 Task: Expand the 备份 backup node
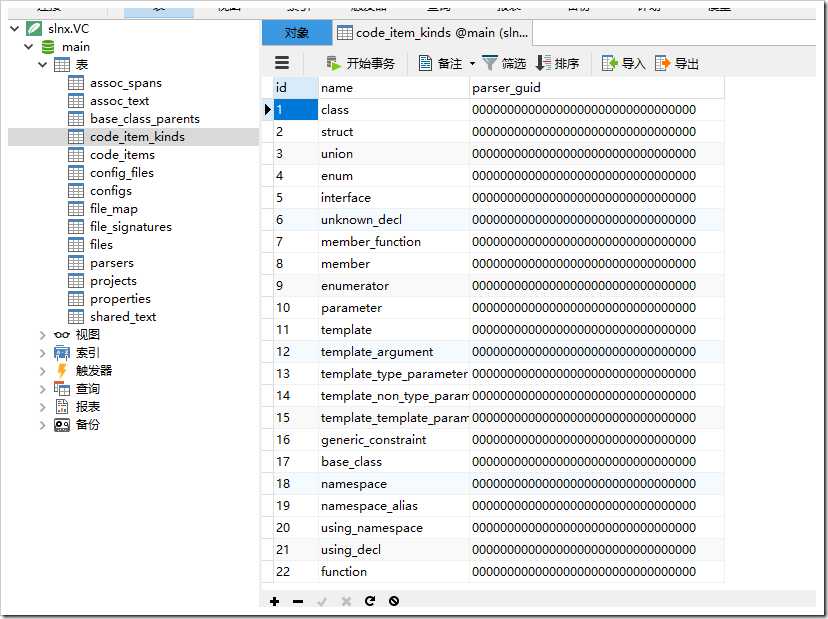click(42, 425)
